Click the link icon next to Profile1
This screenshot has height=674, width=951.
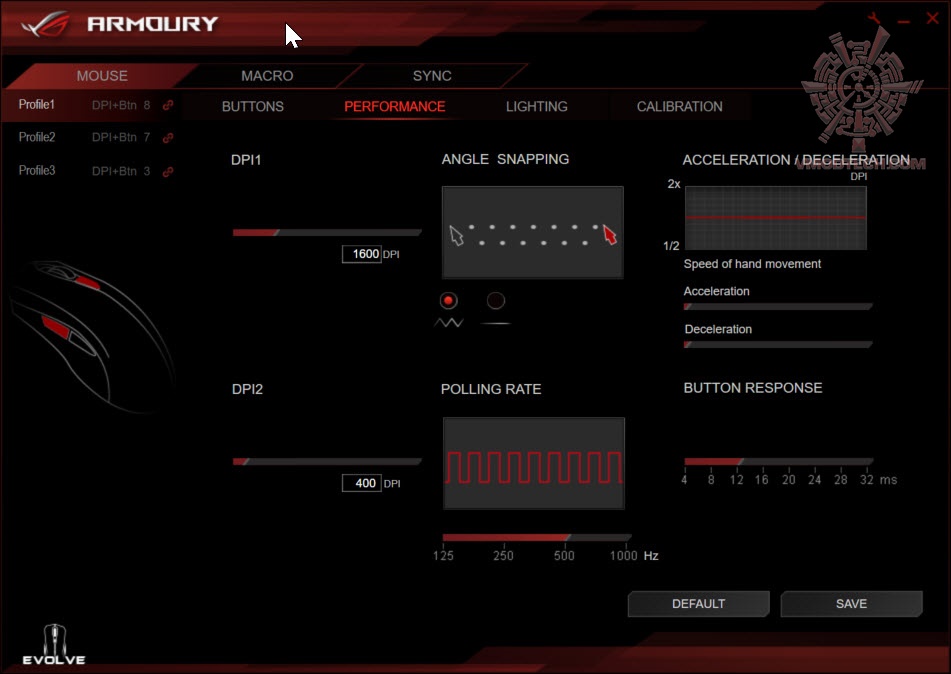[x=168, y=105]
